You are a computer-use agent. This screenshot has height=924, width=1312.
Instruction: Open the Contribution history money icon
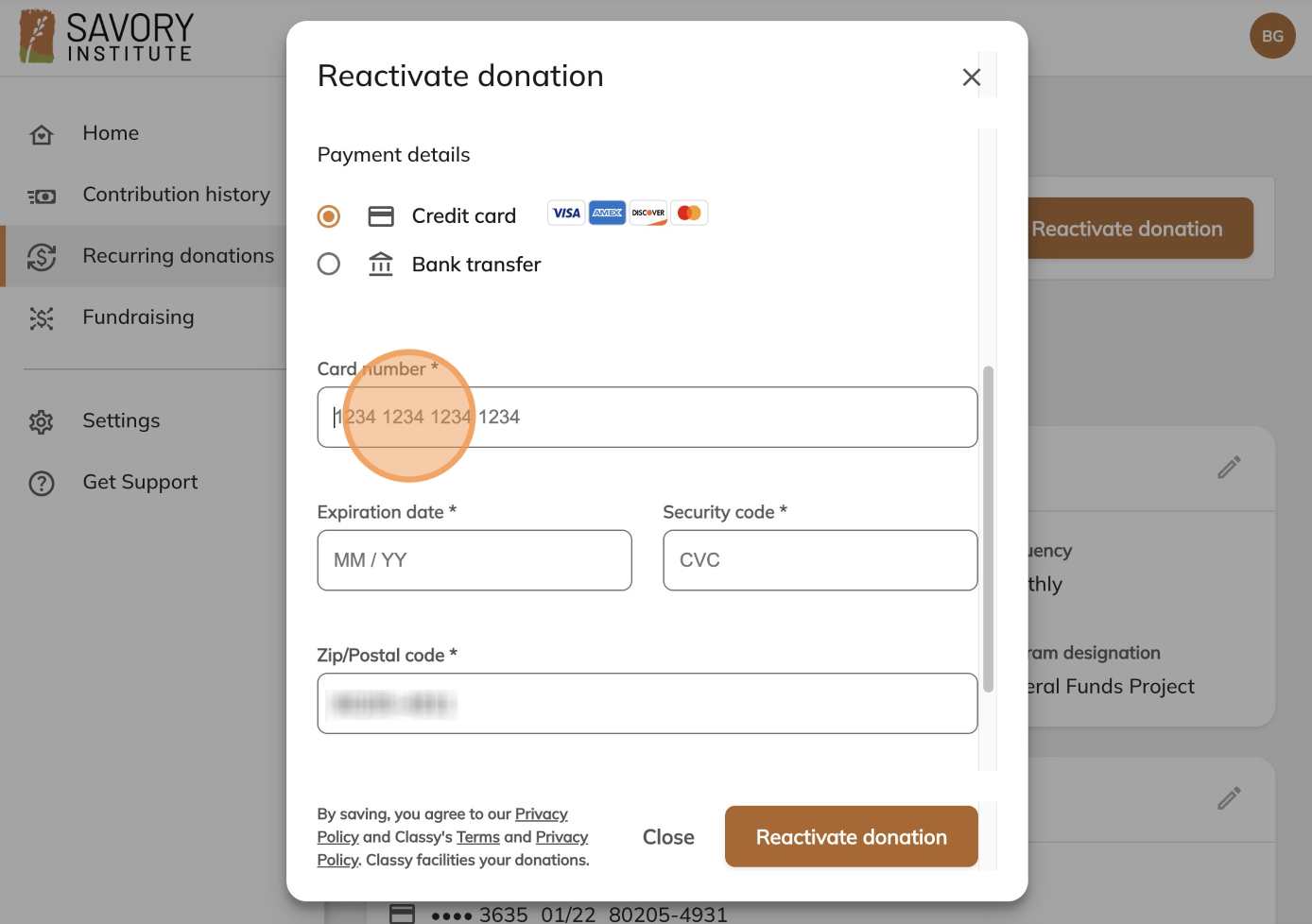[42, 197]
